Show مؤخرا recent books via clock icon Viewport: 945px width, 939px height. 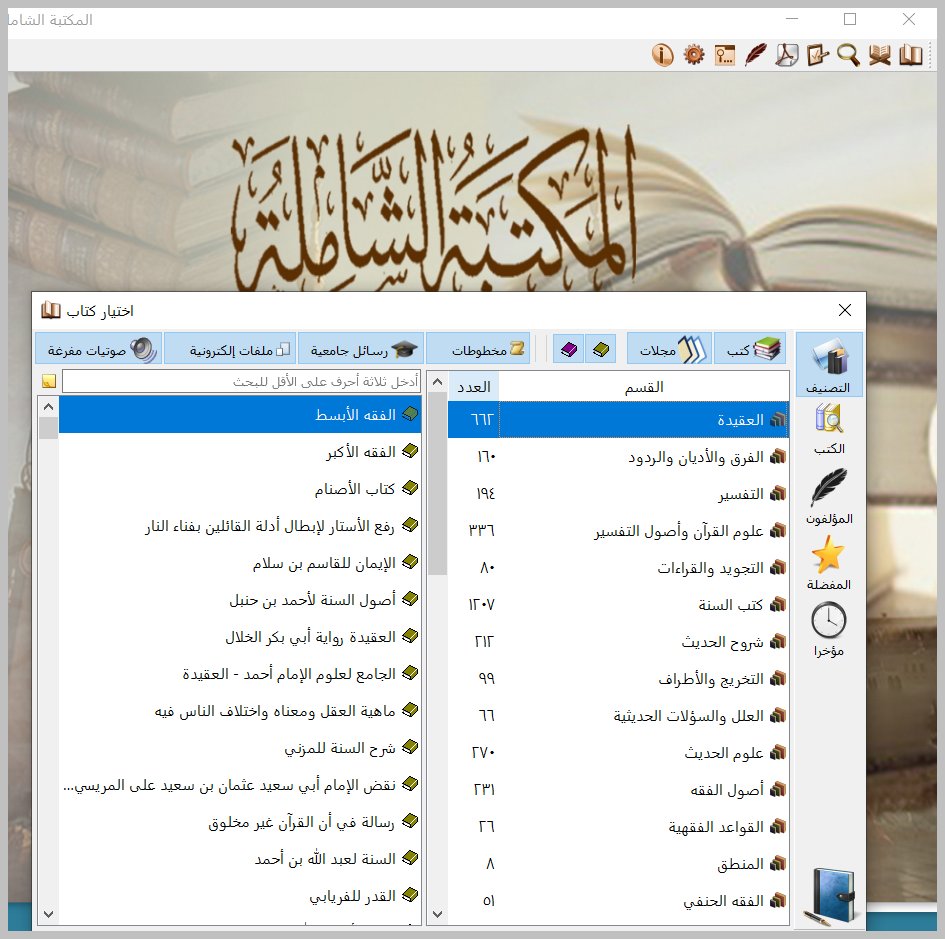(829, 629)
